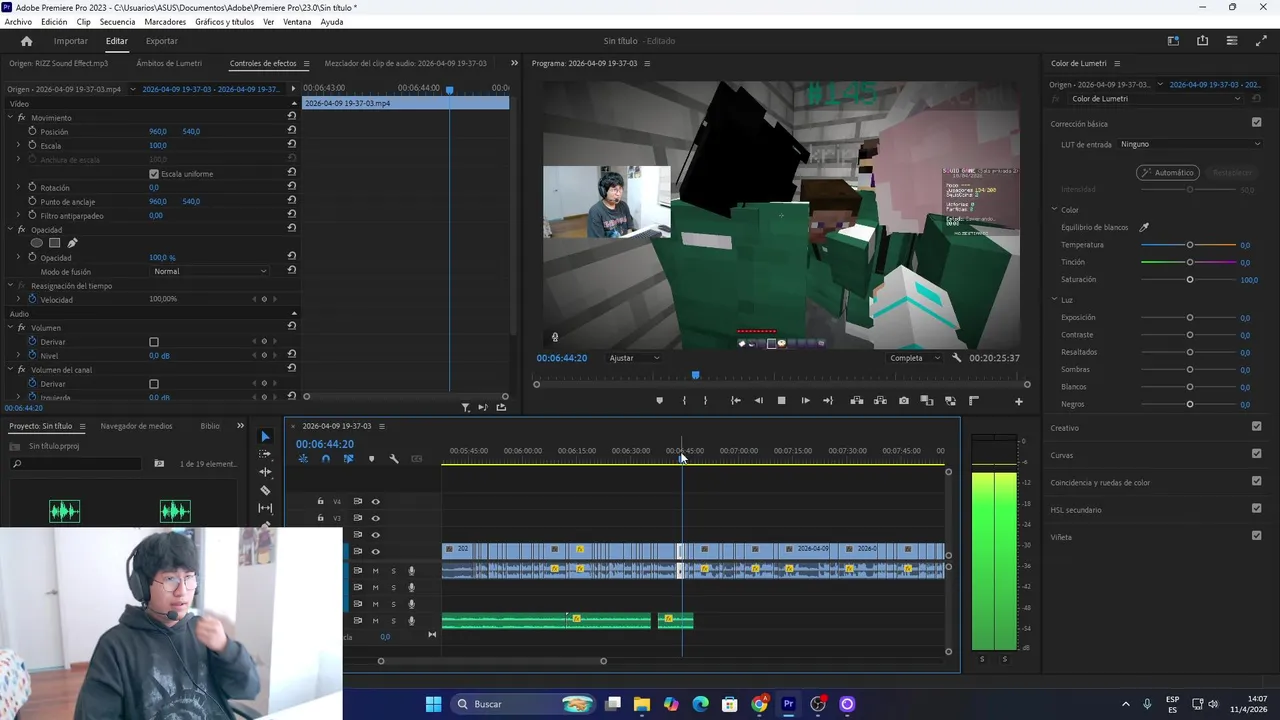1280x720 pixels.
Task: Open timeline display settings wrench
Action: [x=394, y=459]
